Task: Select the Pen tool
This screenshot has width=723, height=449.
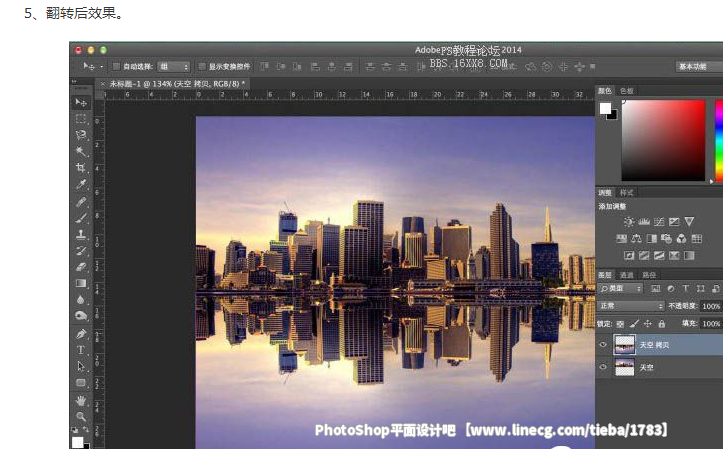Action: (81, 333)
